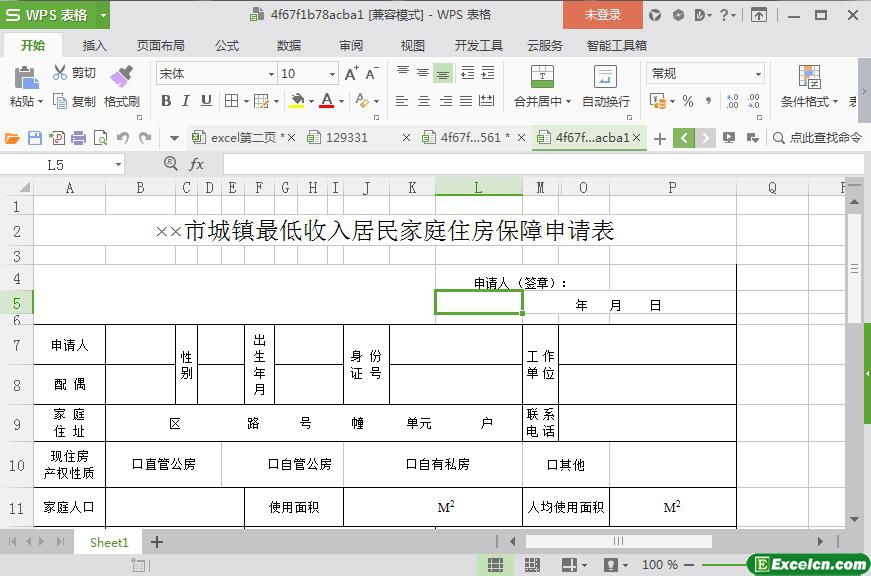Open the number format dropdown showing 常规
The height and width of the screenshot is (576, 871).
tap(758, 74)
